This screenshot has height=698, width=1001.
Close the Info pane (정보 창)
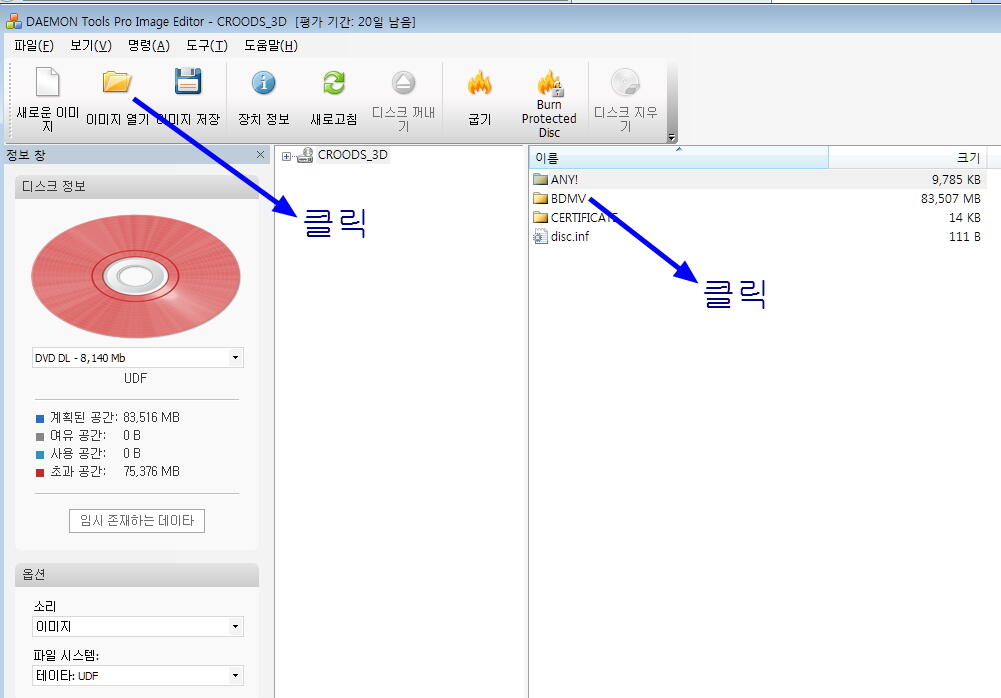260,155
